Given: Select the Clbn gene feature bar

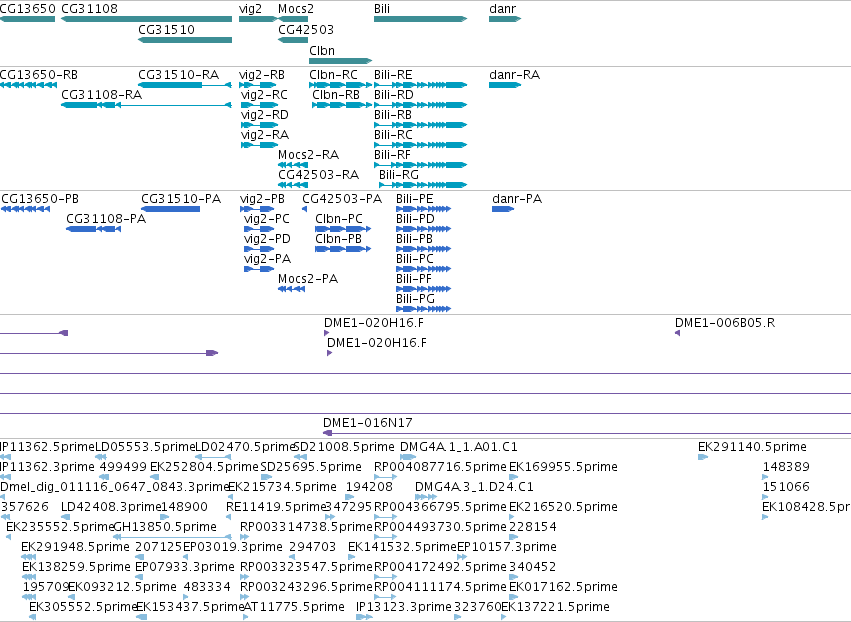Looking at the screenshot, I should click(x=340, y=61).
